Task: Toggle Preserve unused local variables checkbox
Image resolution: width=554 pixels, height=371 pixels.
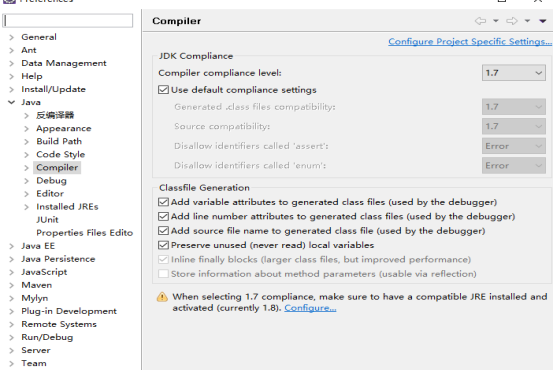Action: [163, 245]
